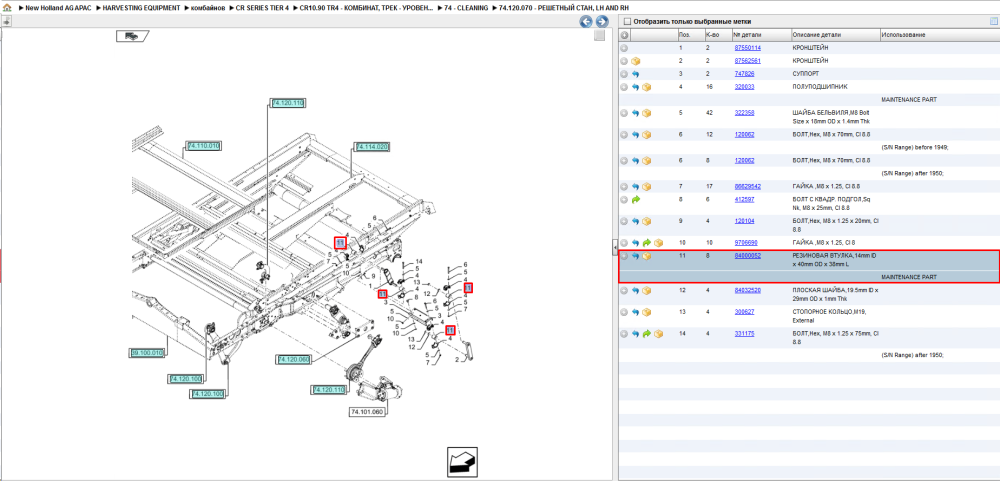This screenshot has height=481, width=1000.
Task: Click the green arrow icon for part 331175
Action: click(x=647, y=334)
